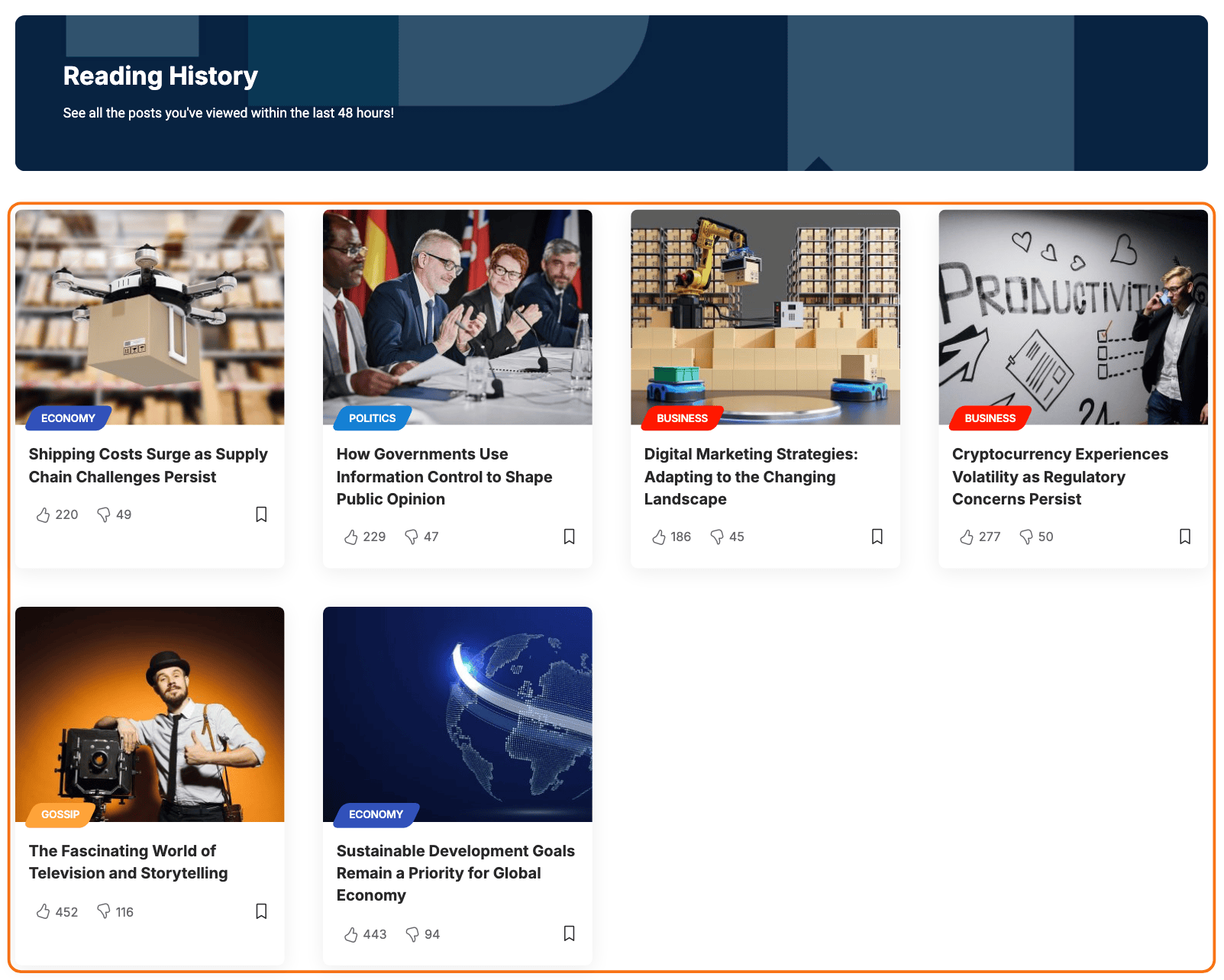
Task: Open the Productivity whiteboard thumbnail
Action: (x=1073, y=317)
